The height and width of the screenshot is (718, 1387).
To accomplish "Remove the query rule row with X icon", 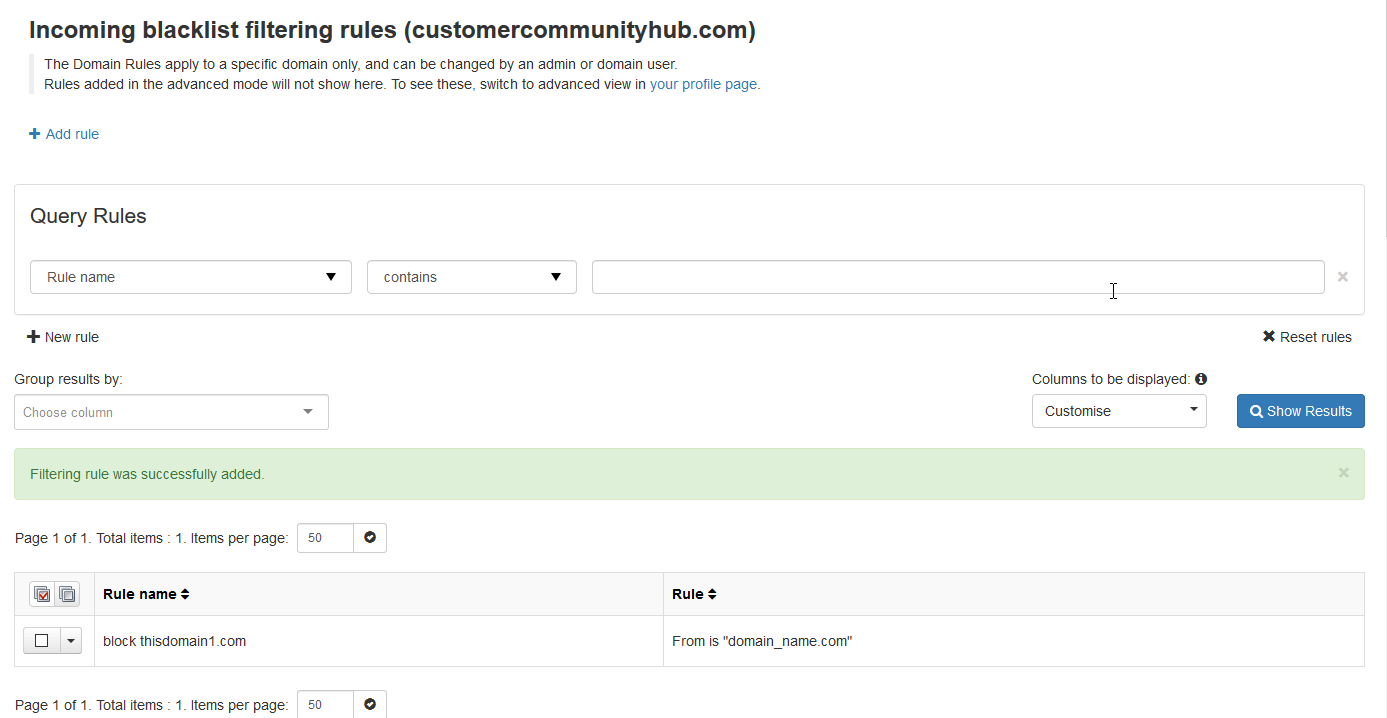I will tap(1343, 277).
